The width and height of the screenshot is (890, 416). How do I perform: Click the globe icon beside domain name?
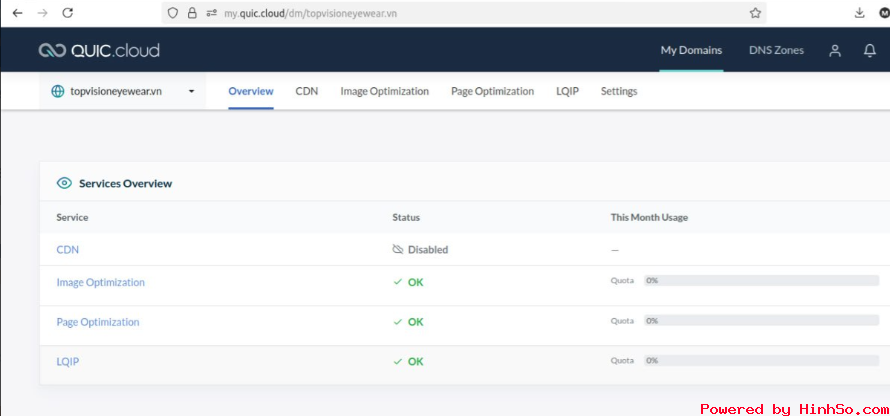[58, 91]
